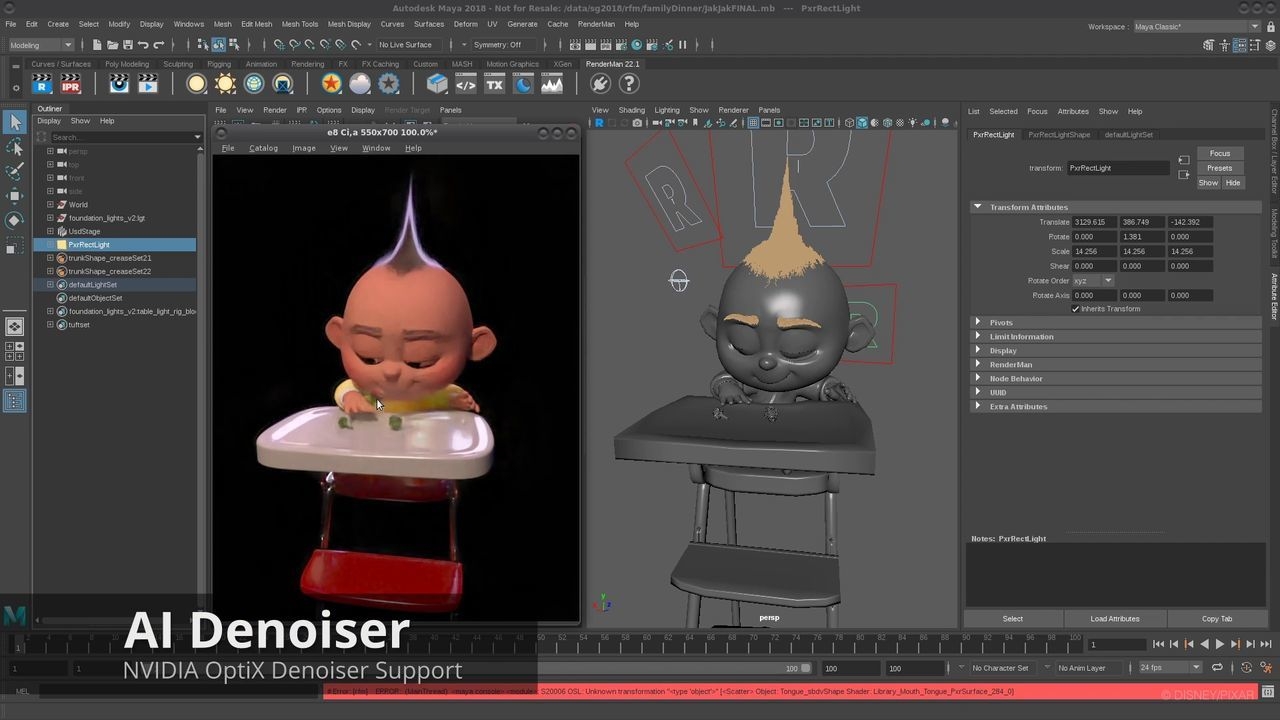
Task: Save scene with the floppy disk icon
Action: coord(127,45)
